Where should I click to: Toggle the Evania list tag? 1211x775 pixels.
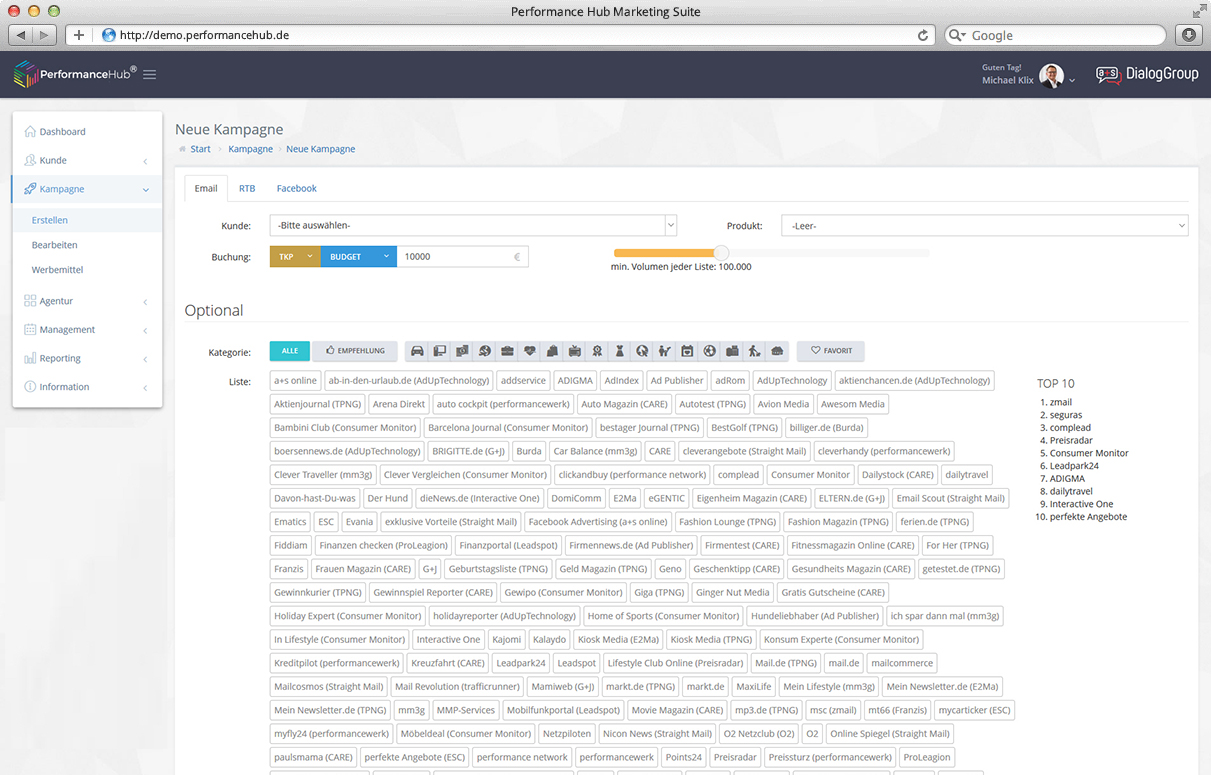click(x=359, y=521)
